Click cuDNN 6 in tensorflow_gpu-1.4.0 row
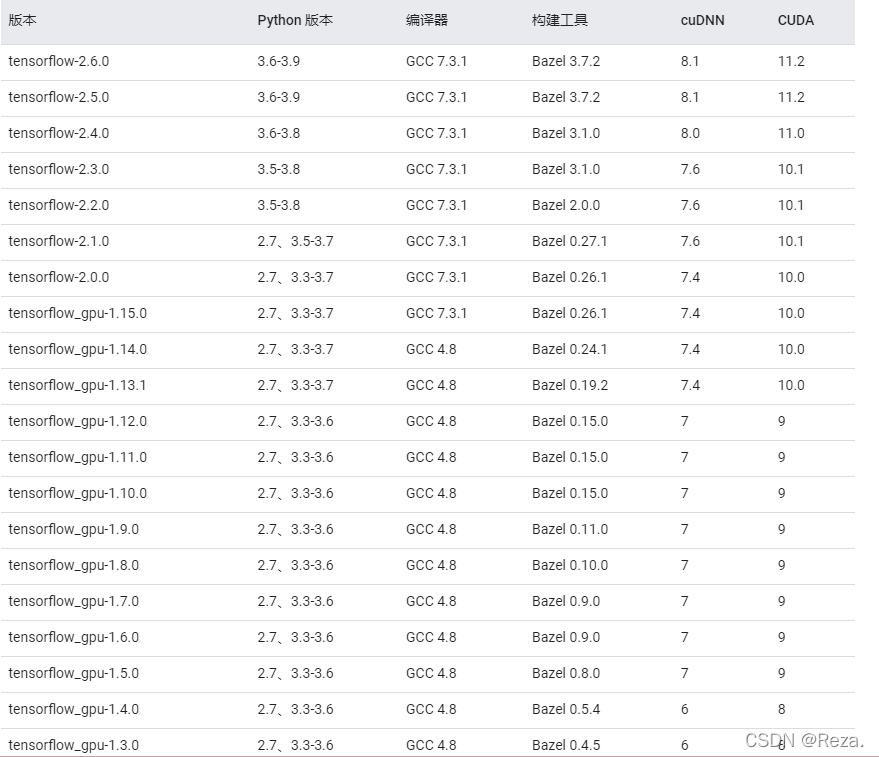The width and height of the screenshot is (879, 757). [684, 709]
